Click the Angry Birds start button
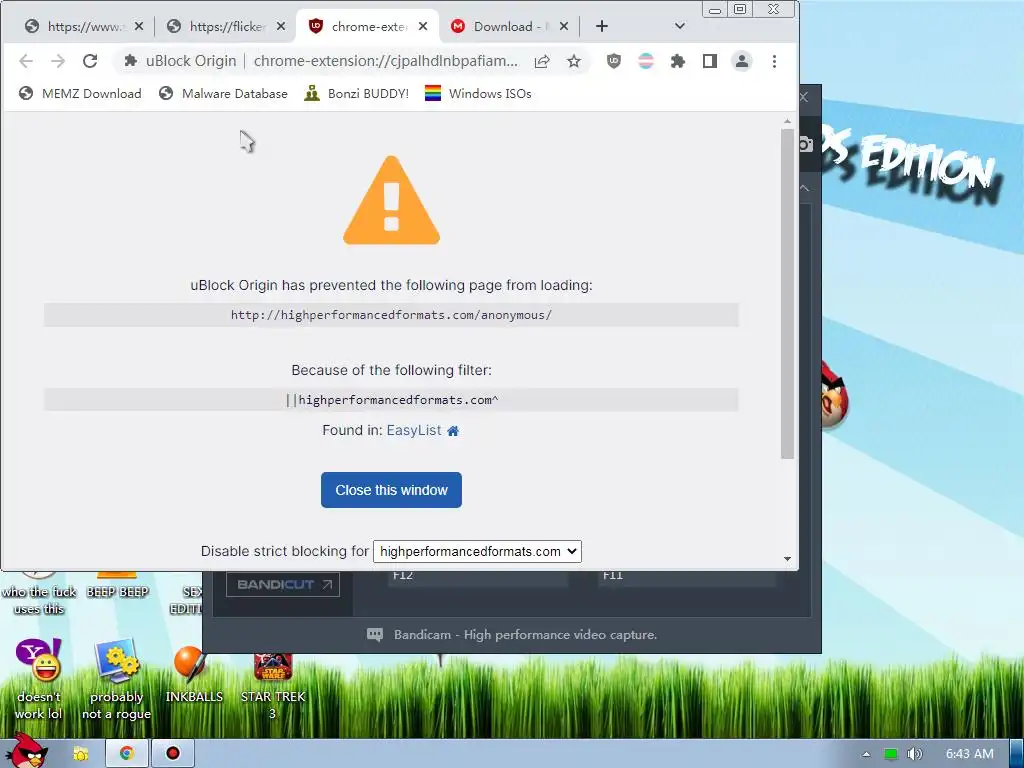 pyautogui.click(x=27, y=751)
